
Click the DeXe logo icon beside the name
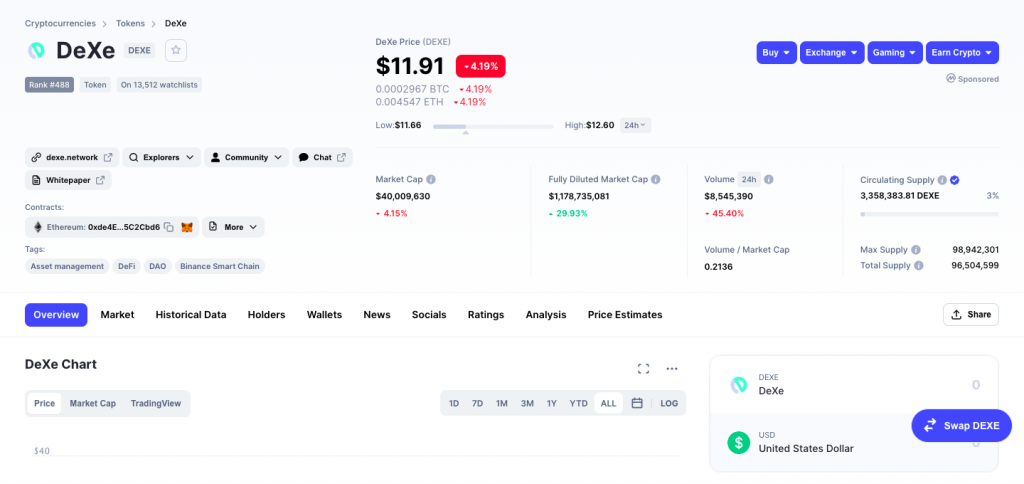coord(36,50)
